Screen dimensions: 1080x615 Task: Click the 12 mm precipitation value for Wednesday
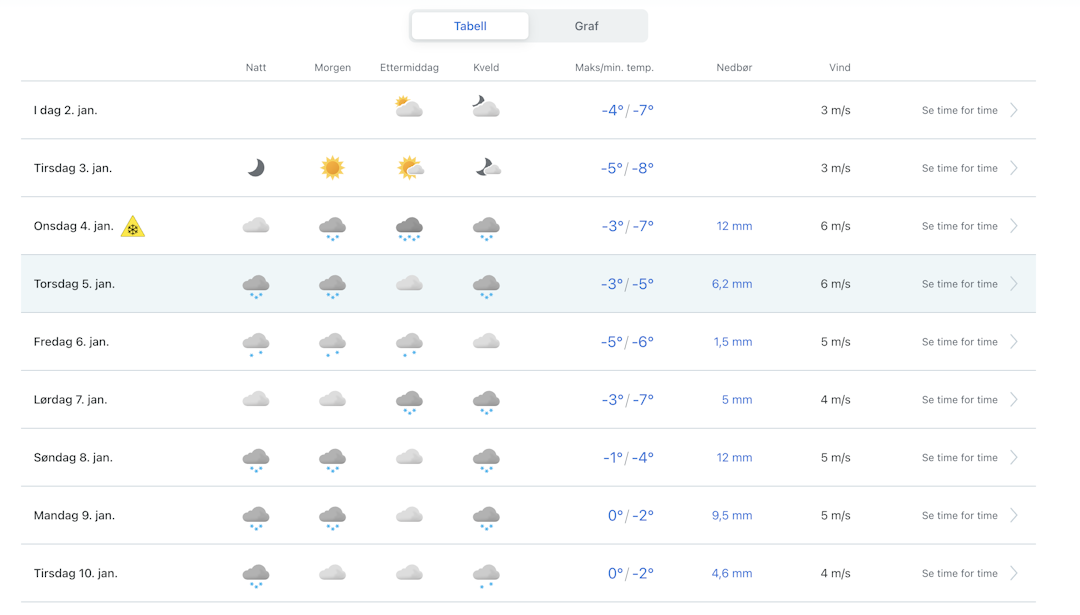[x=734, y=226]
